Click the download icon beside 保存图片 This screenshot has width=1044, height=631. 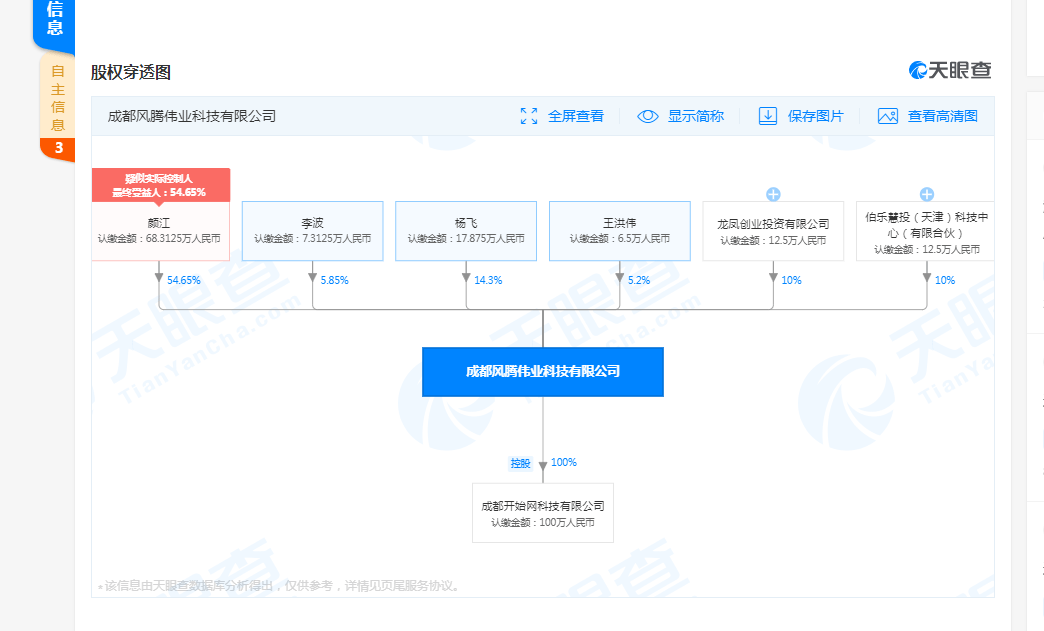(x=767, y=116)
